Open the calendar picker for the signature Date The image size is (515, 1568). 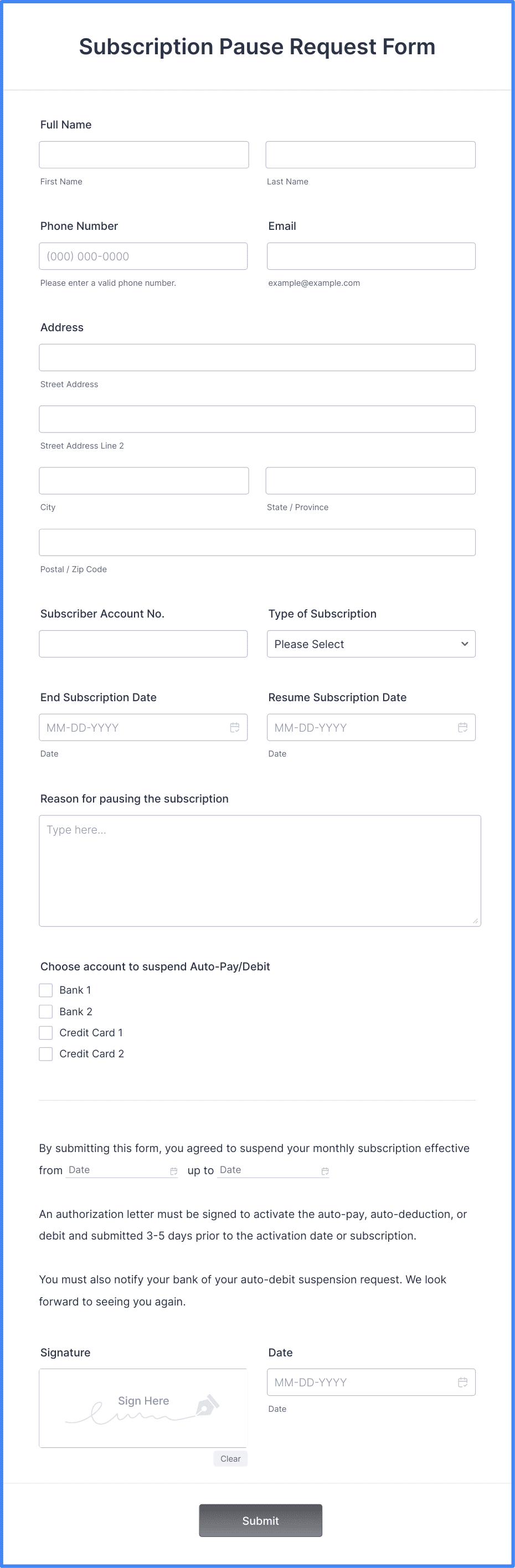click(462, 1382)
